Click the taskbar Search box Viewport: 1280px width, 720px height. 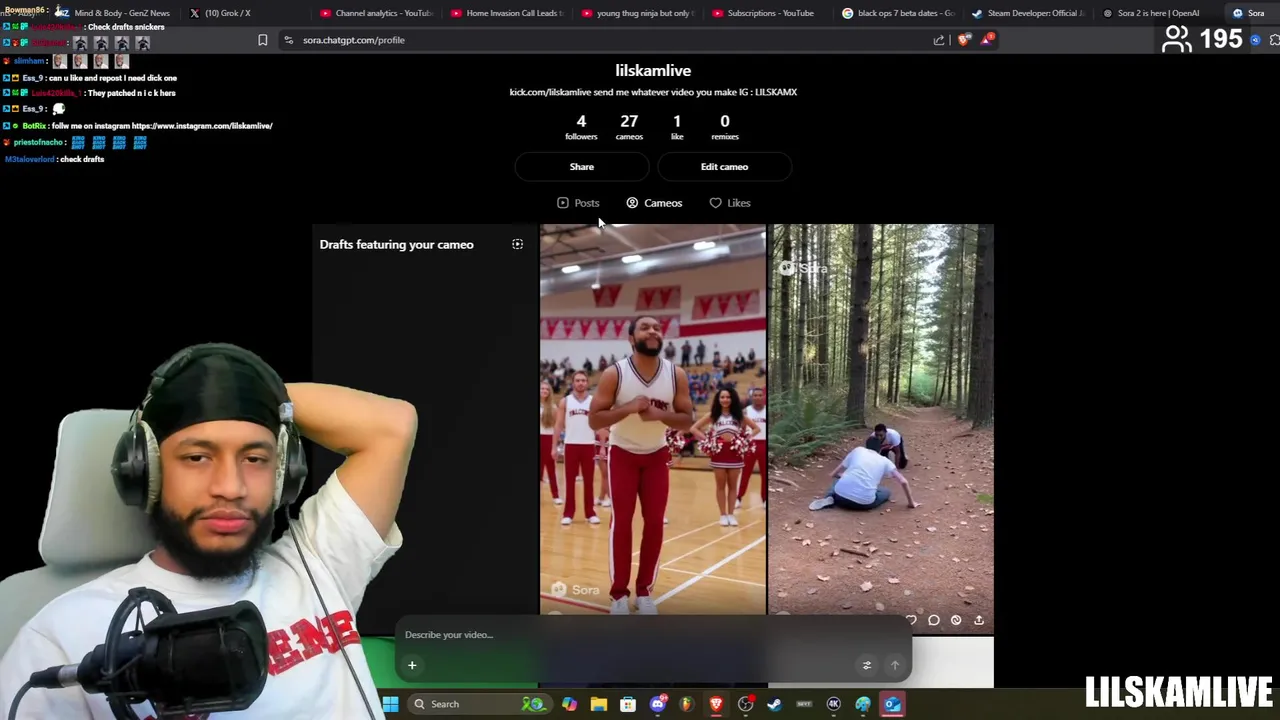pyautogui.click(x=482, y=704)
